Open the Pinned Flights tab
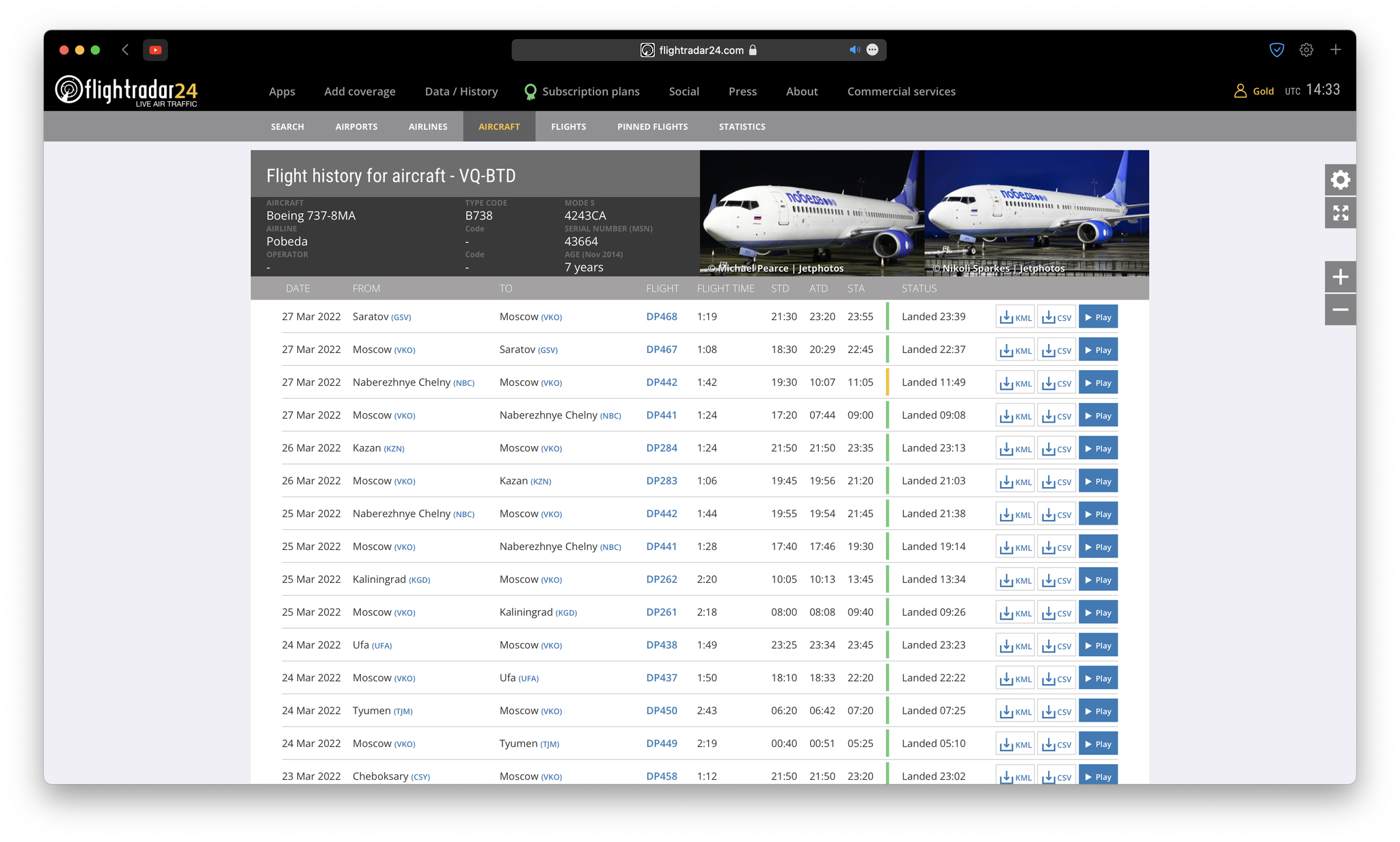Screen dimensions: 1400x842 (652, 127)
